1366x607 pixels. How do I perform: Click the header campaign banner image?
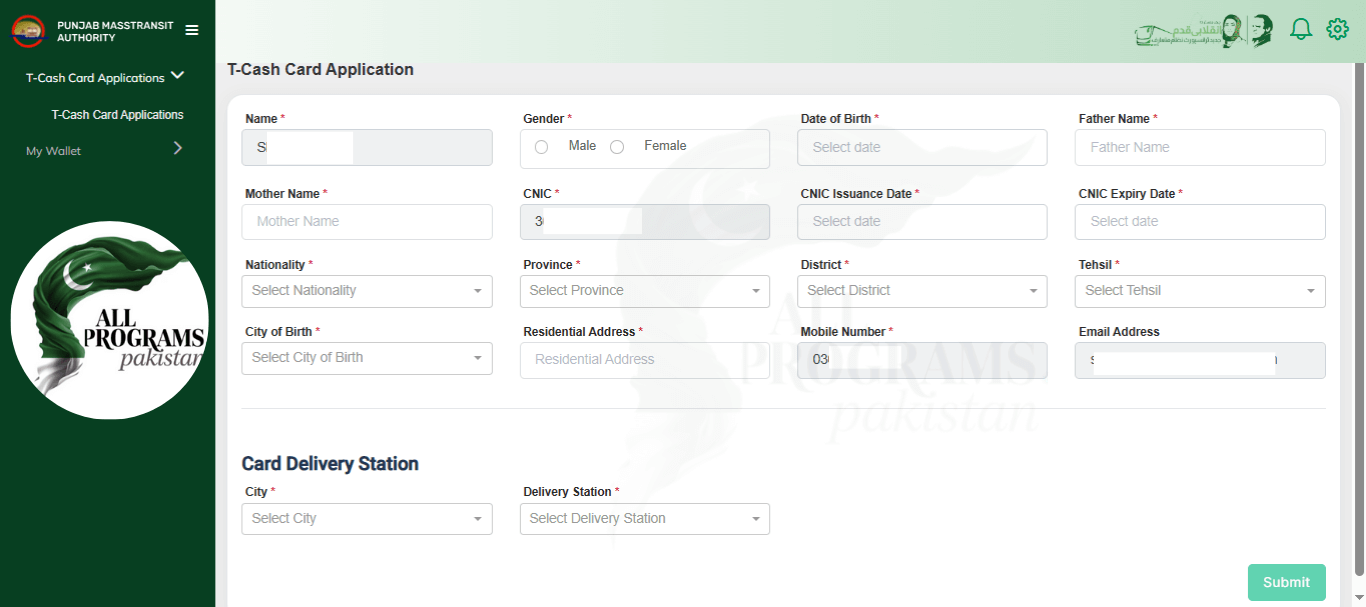(1204, 31)
